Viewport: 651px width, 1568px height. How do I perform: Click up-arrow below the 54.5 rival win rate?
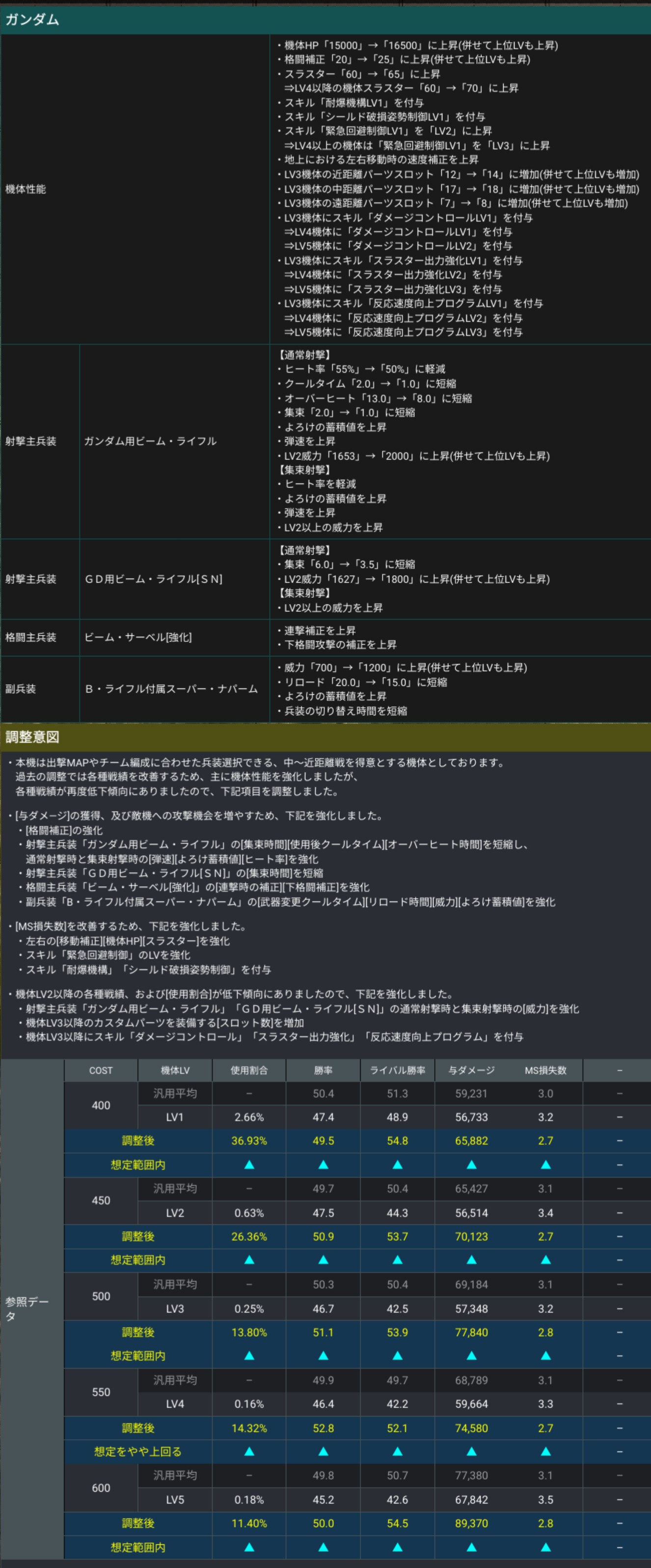point(397,1547)
